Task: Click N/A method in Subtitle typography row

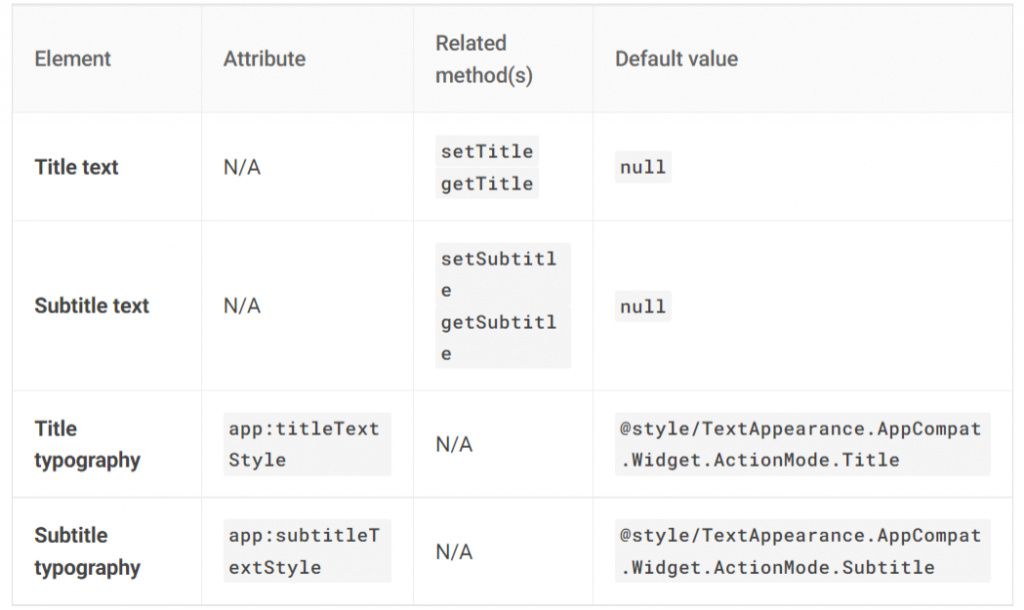Action: point(454,551)
